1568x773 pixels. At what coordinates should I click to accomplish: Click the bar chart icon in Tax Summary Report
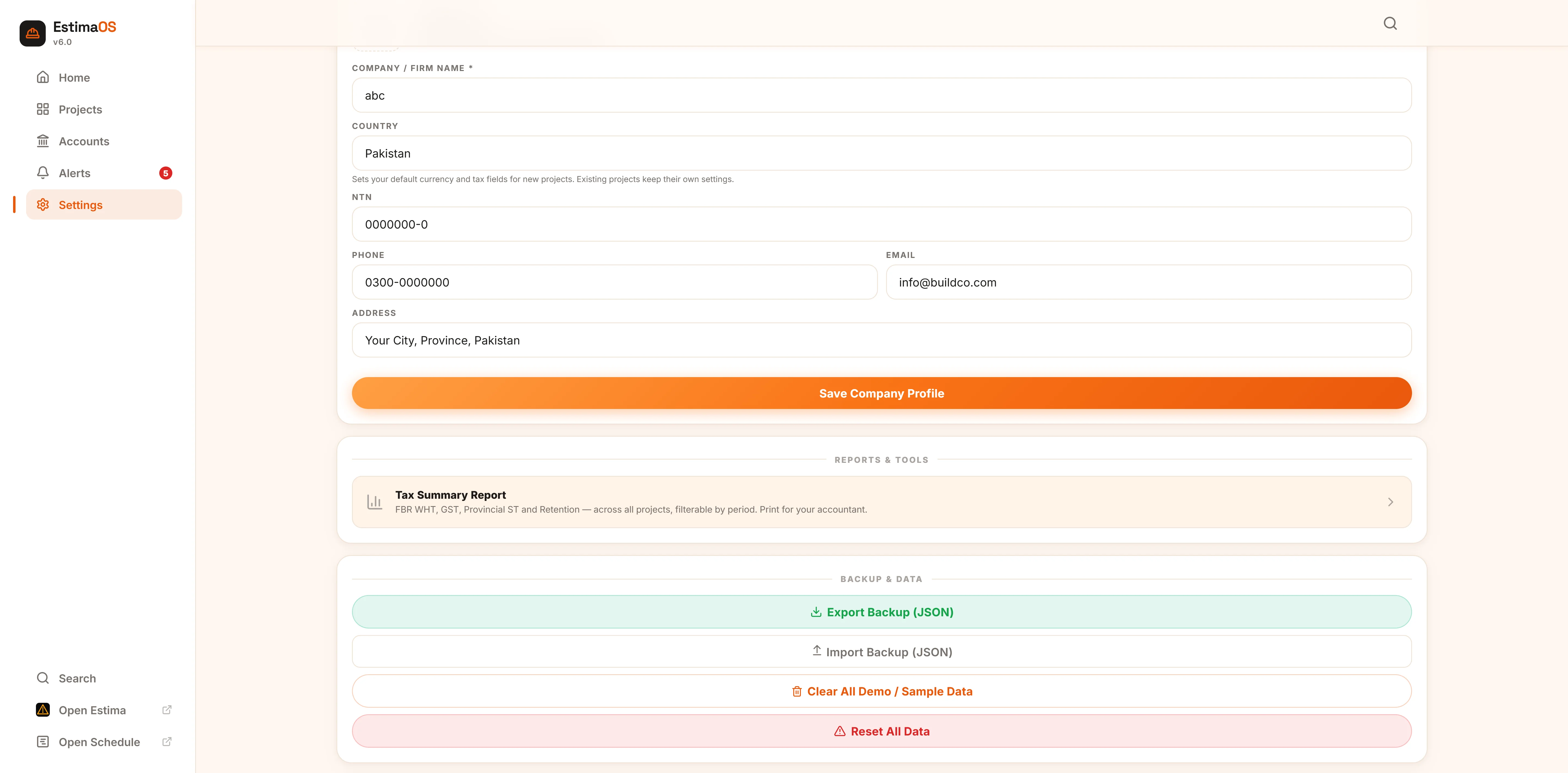click(374, 502)
